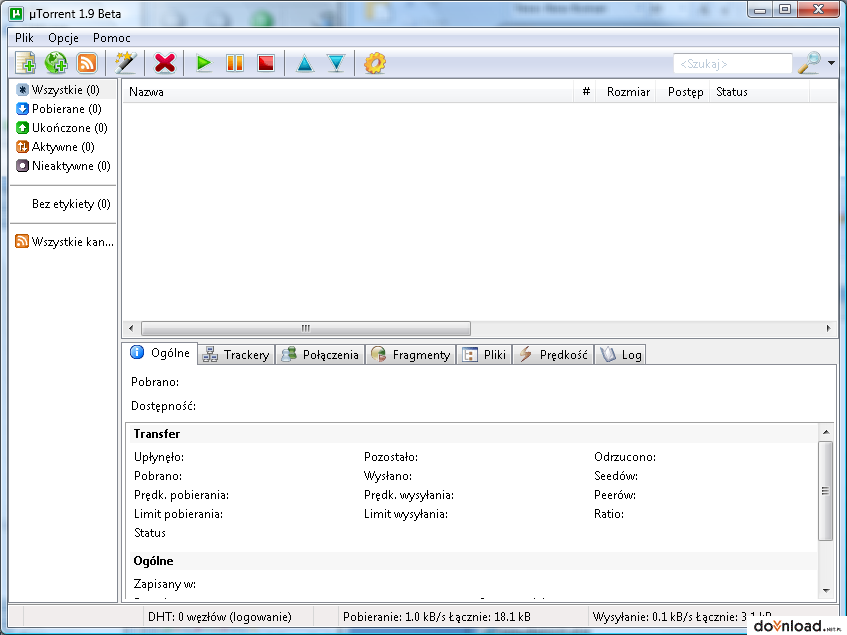
Task: Click the horizontal scrollbar right arrow
Action: [829, 328]
